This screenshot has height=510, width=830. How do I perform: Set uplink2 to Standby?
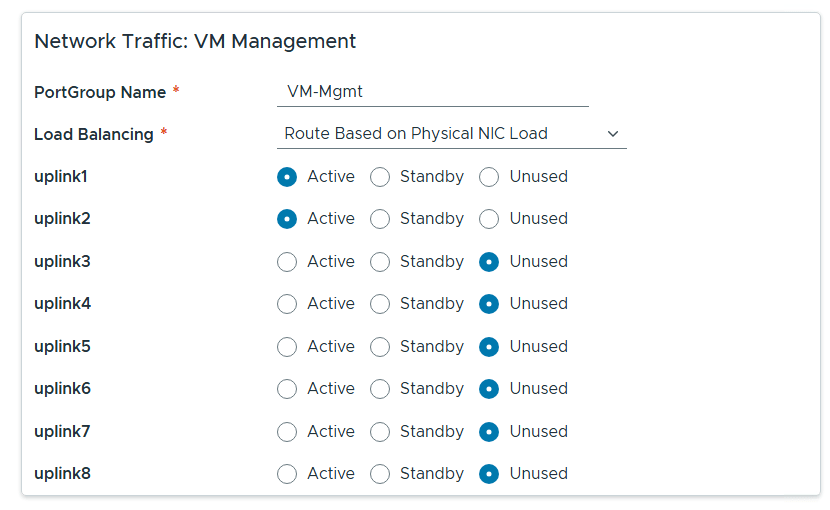coord(380,219)
